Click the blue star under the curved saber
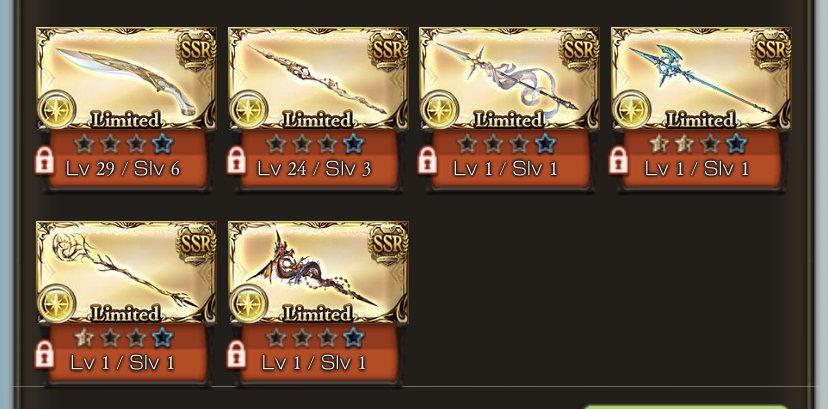 163,143
